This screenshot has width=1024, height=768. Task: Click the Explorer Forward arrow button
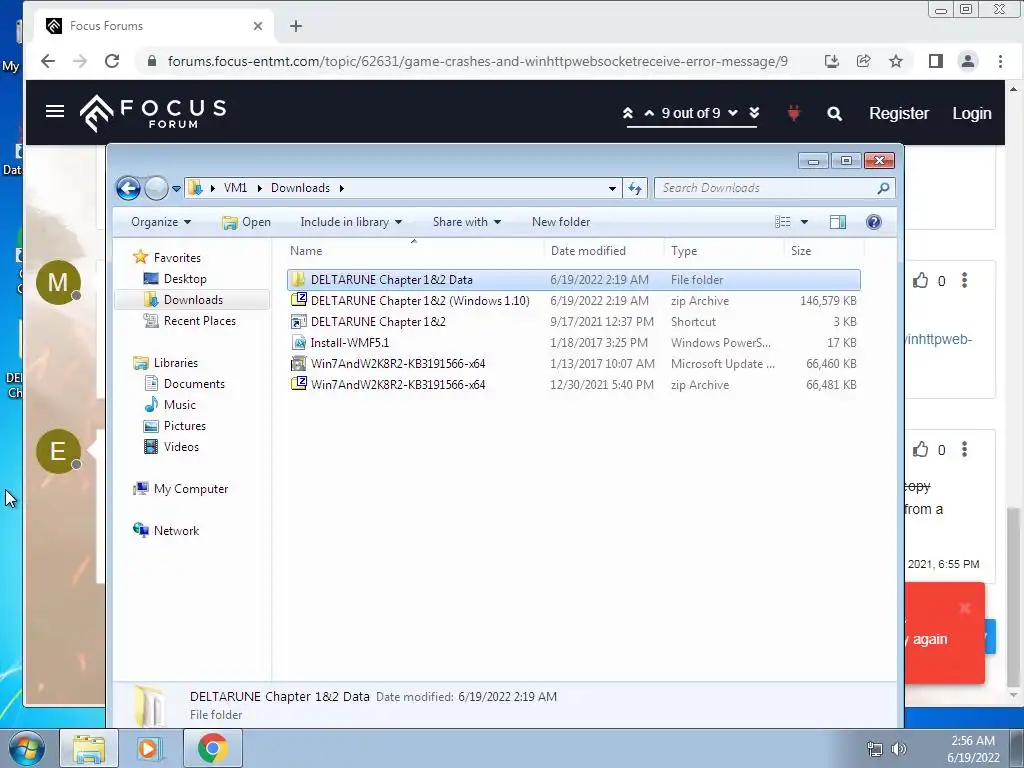click(x=156, y=189)
